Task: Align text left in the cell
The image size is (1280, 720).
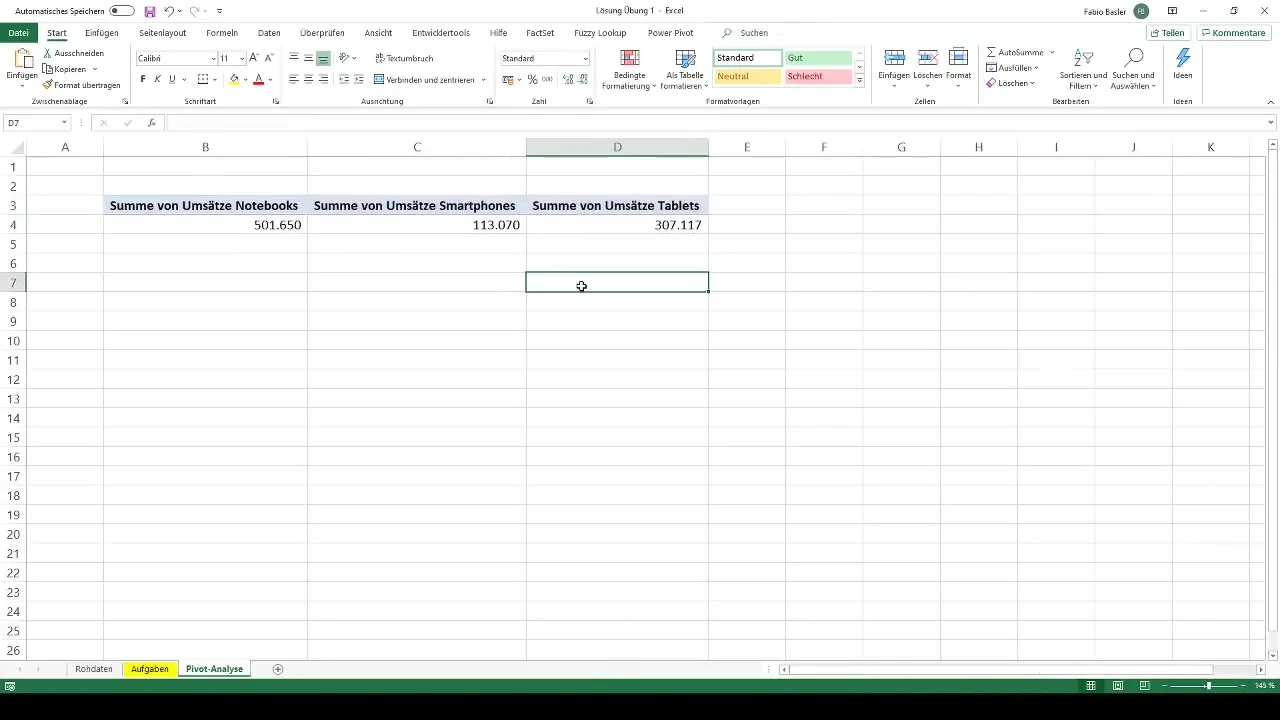Action: point(294,79)
